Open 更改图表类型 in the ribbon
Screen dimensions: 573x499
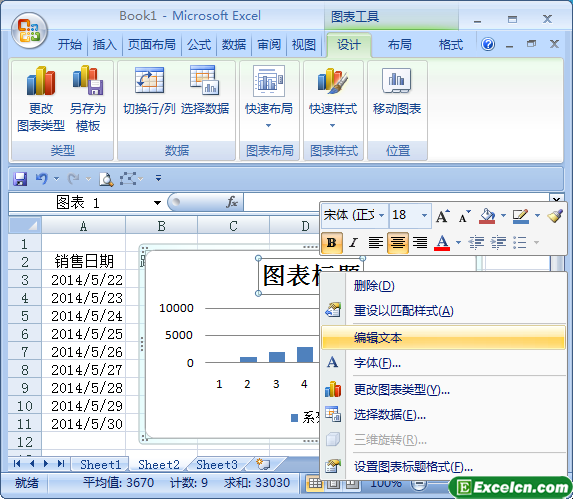point(41,99)
